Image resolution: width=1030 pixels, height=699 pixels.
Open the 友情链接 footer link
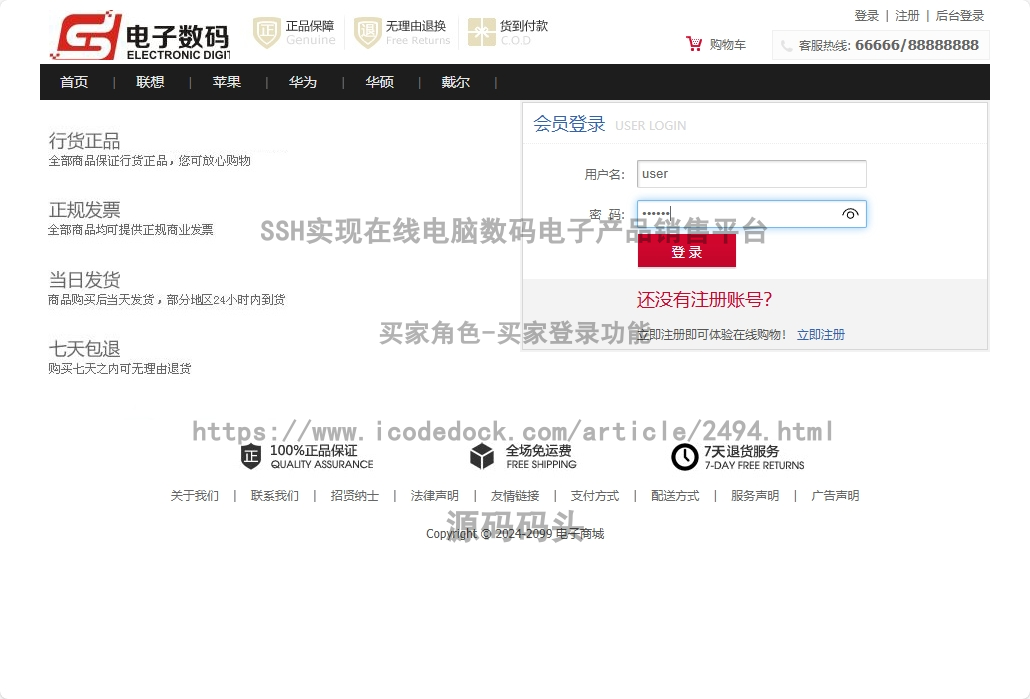[515, 496]
